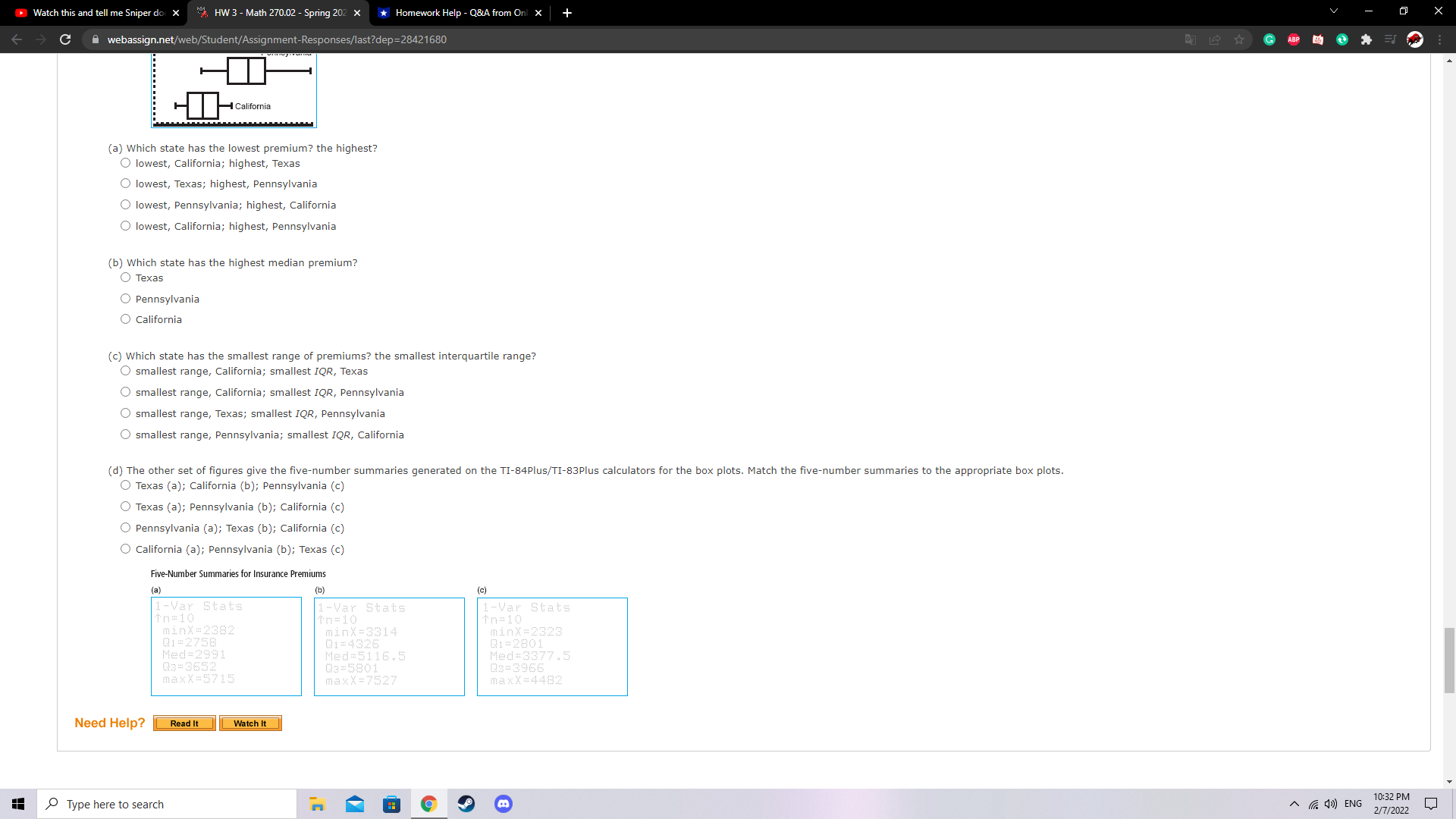Select answer lowest, California; highest, Pennsylvania
Screen dimensions: 1456x819
click(125, 225)
